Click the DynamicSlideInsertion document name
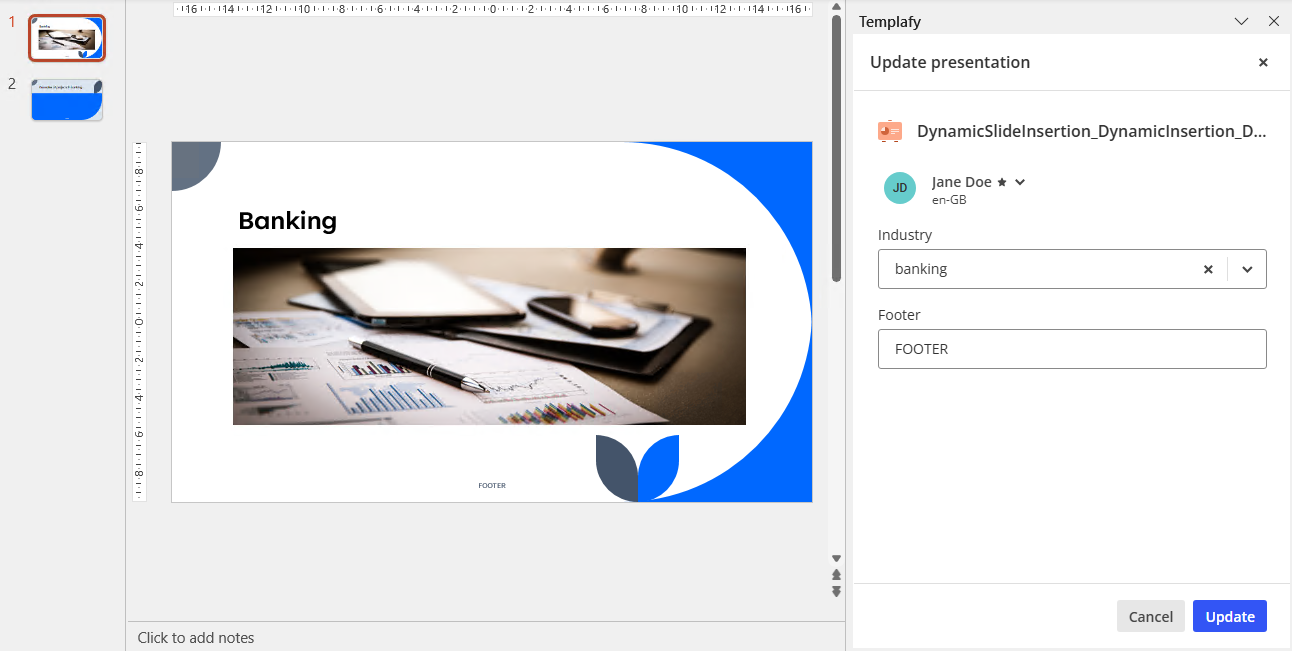Viewport: 1292px width, 651px height. point(1092,131)
